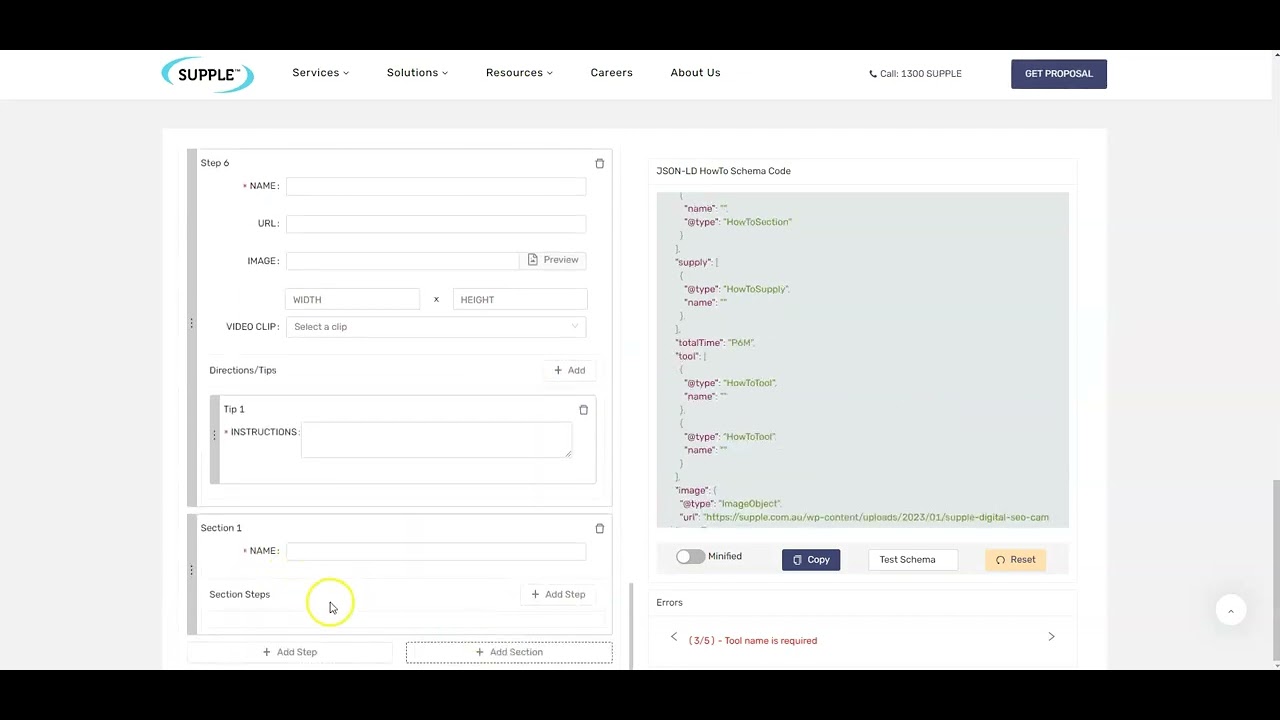Image resolution: width=1280 pixels, height=720 pixels.
Task: Click Call: 1300 SUPPLE link
Action: click(x=915, y=74)
